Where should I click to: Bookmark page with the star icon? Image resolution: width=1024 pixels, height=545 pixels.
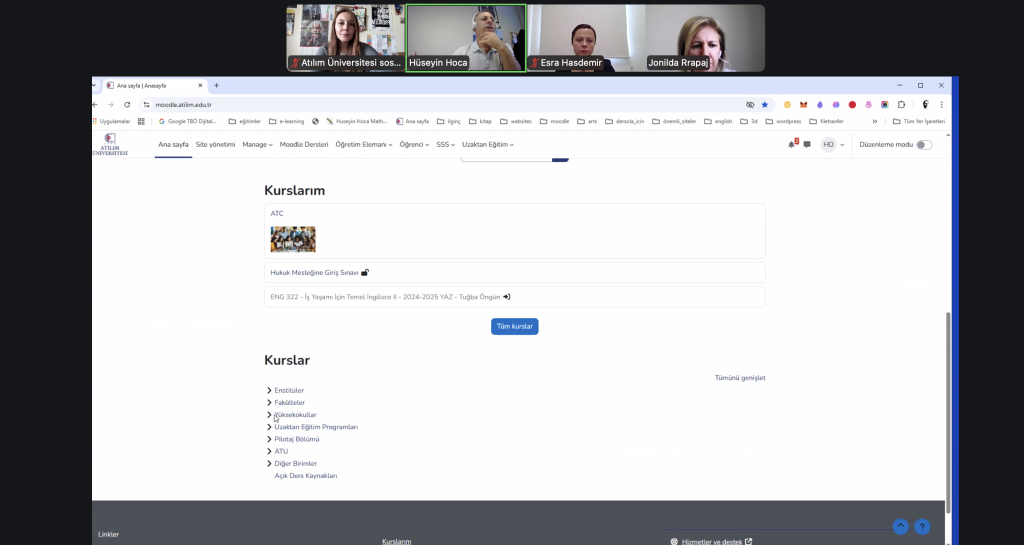coord(765,104)
